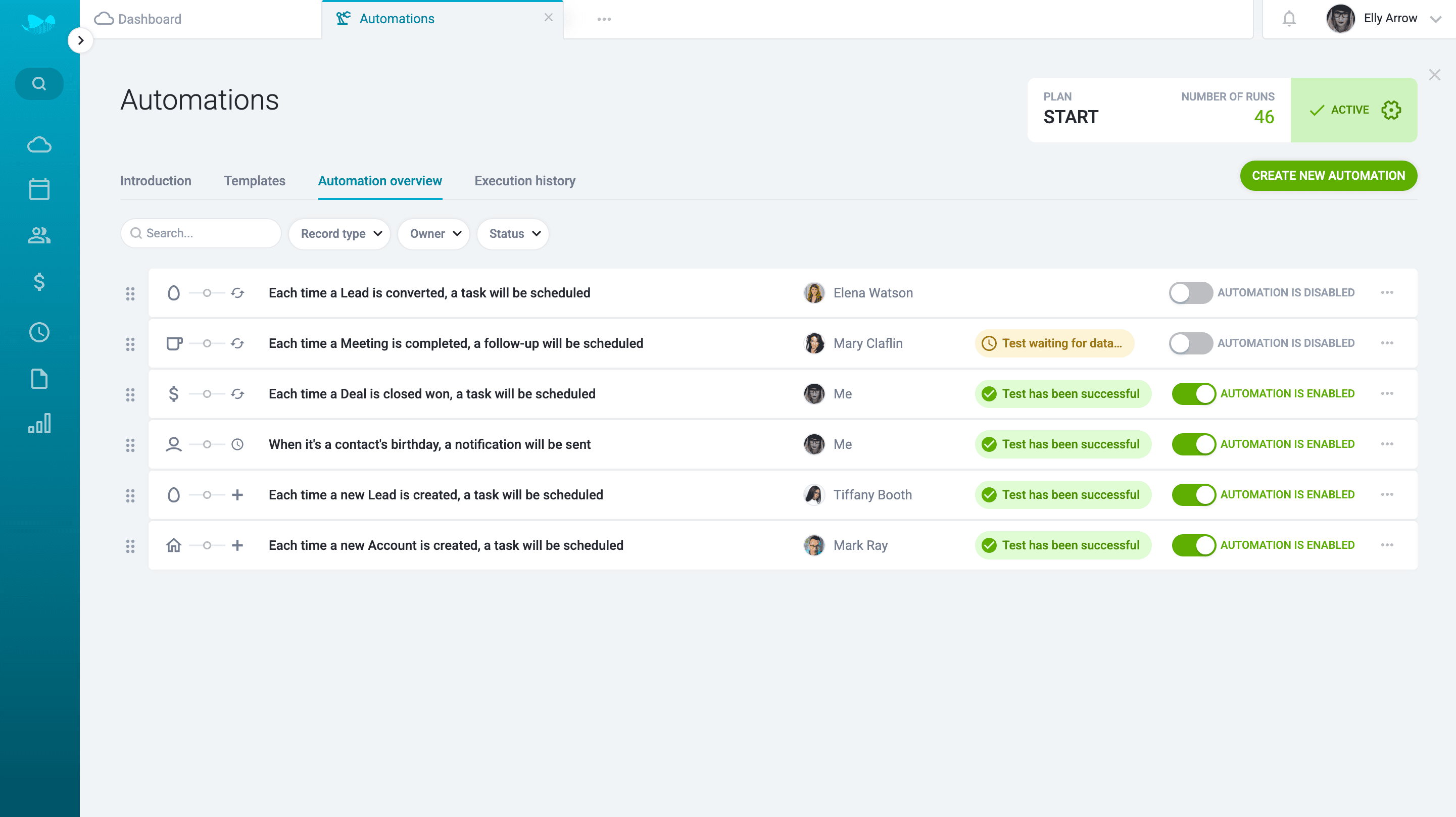Screen dimensions: 1456x817
Task: Disable the Deal is closed won automation
Action: (x=1193, y=394)
